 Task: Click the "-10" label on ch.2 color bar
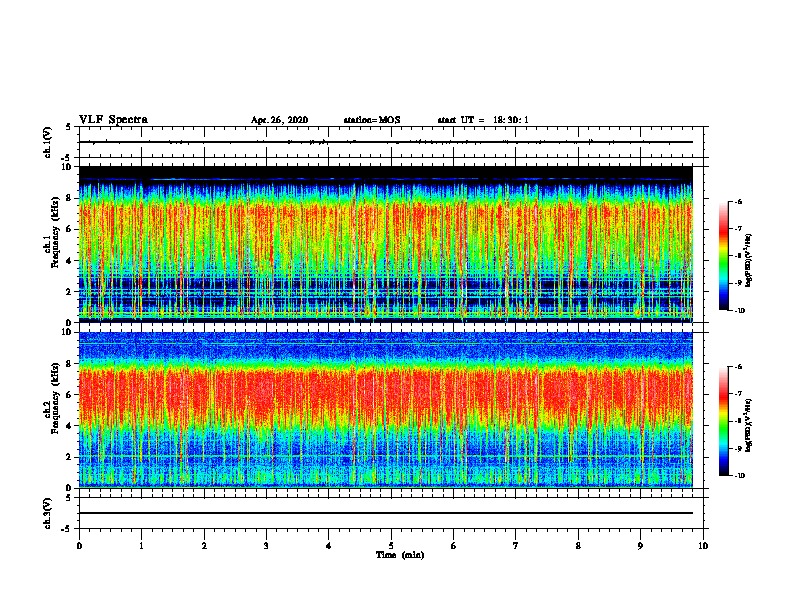tap(740, 476)
